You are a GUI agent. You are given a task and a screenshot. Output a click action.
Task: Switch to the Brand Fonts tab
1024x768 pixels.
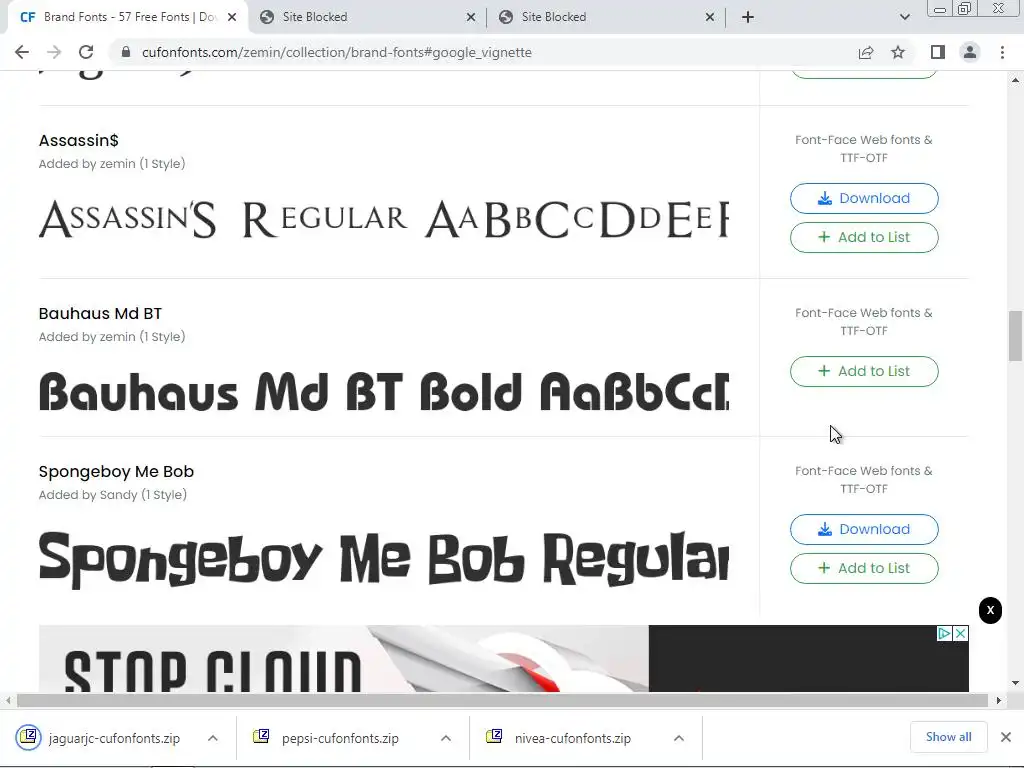[127, 17]
